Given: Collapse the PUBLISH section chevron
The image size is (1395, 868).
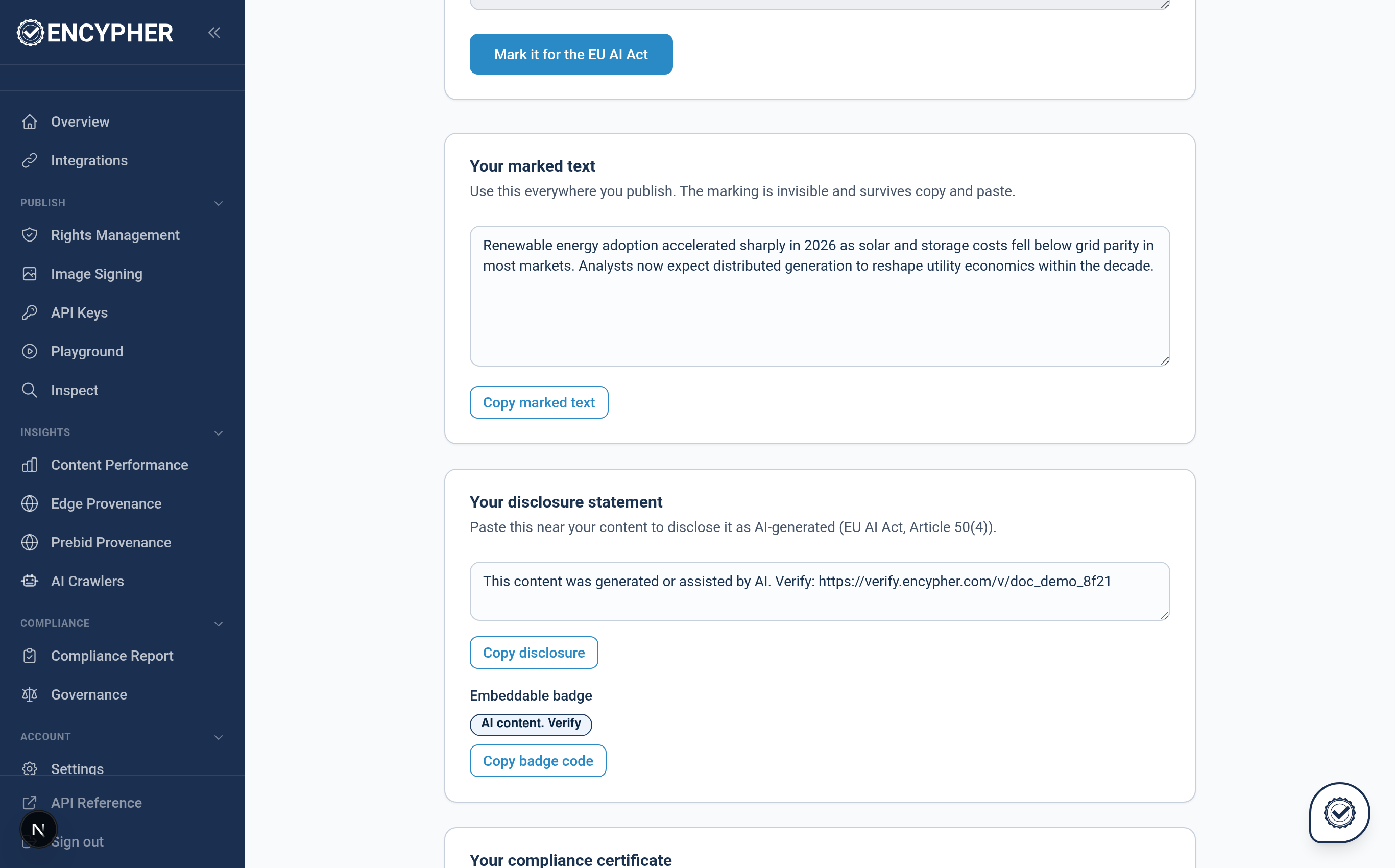Looking at the screenshot, I should [x=218, y=203].
